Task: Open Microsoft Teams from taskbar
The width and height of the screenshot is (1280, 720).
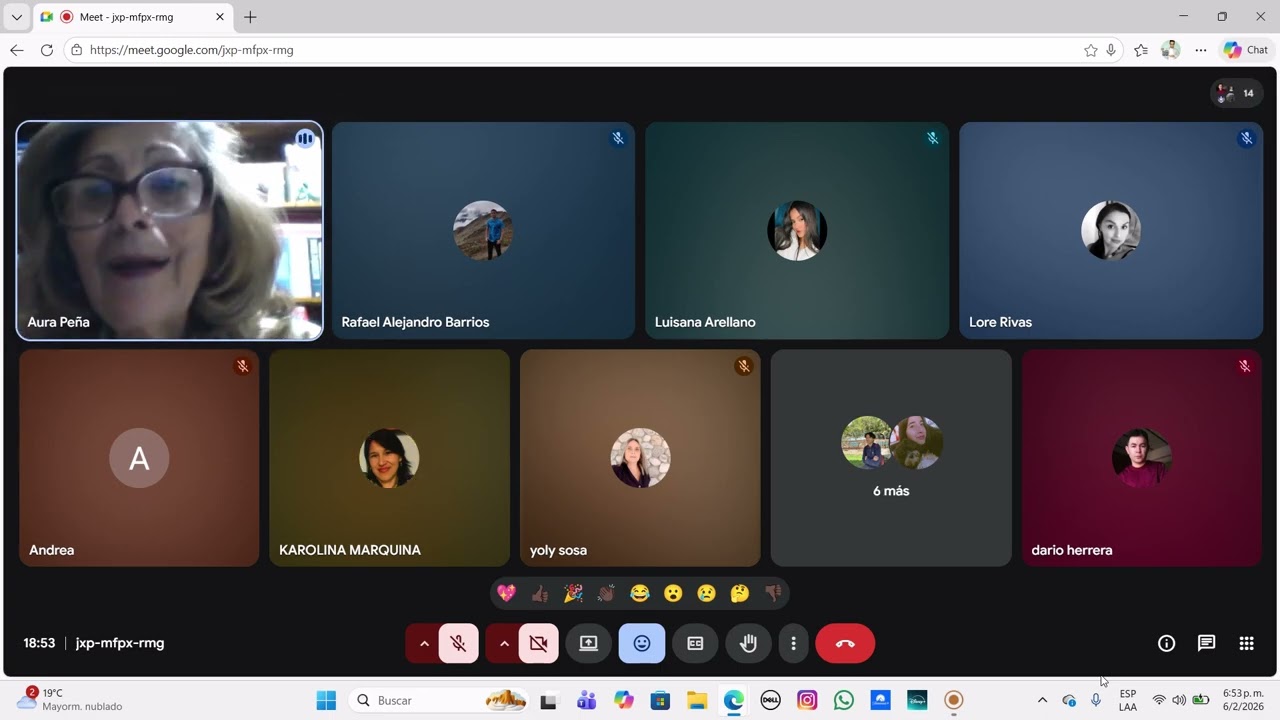Action: [586, 700]
